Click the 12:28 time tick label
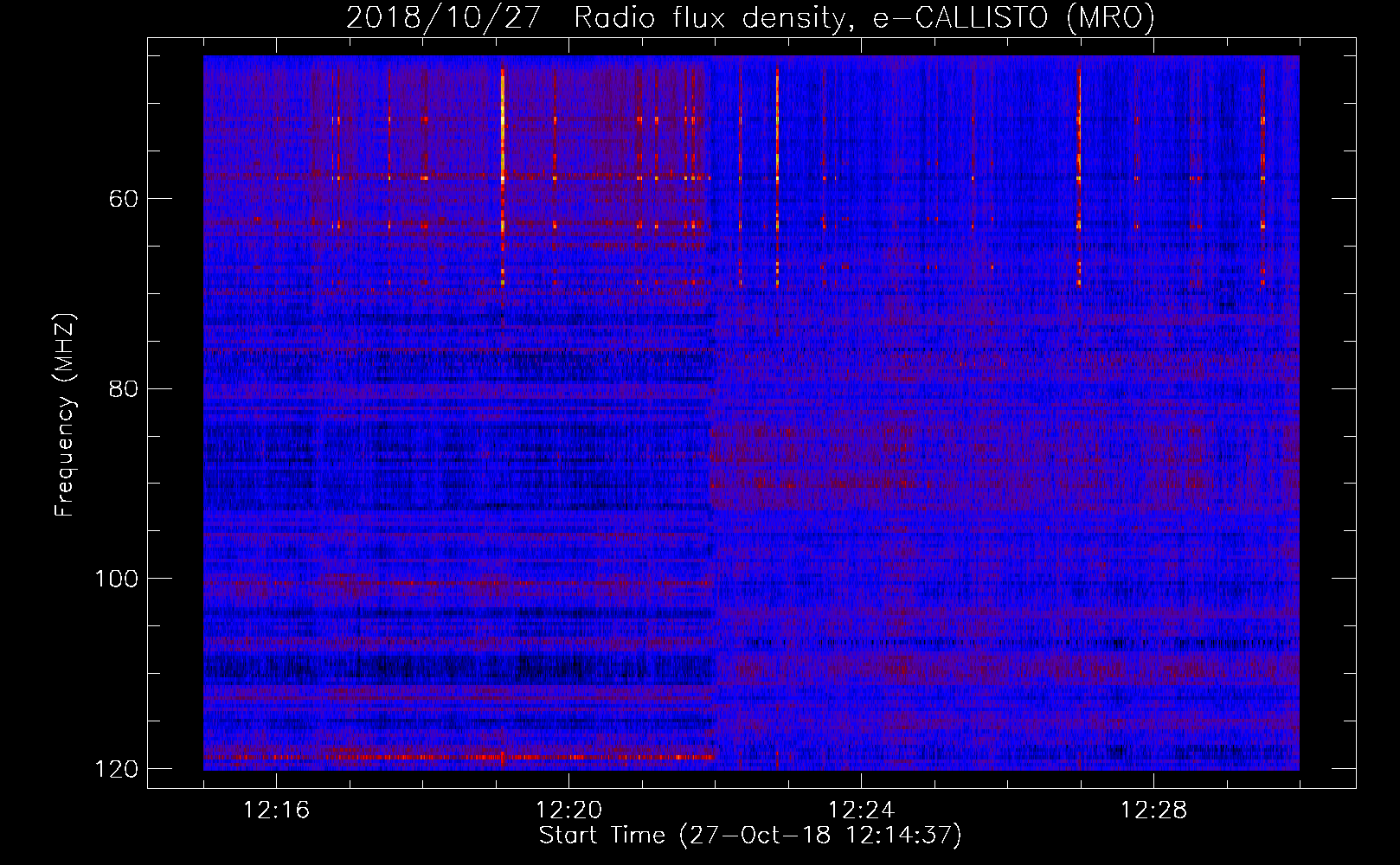This screenshot has width=1400, height=865. [x=1153, y=811]
